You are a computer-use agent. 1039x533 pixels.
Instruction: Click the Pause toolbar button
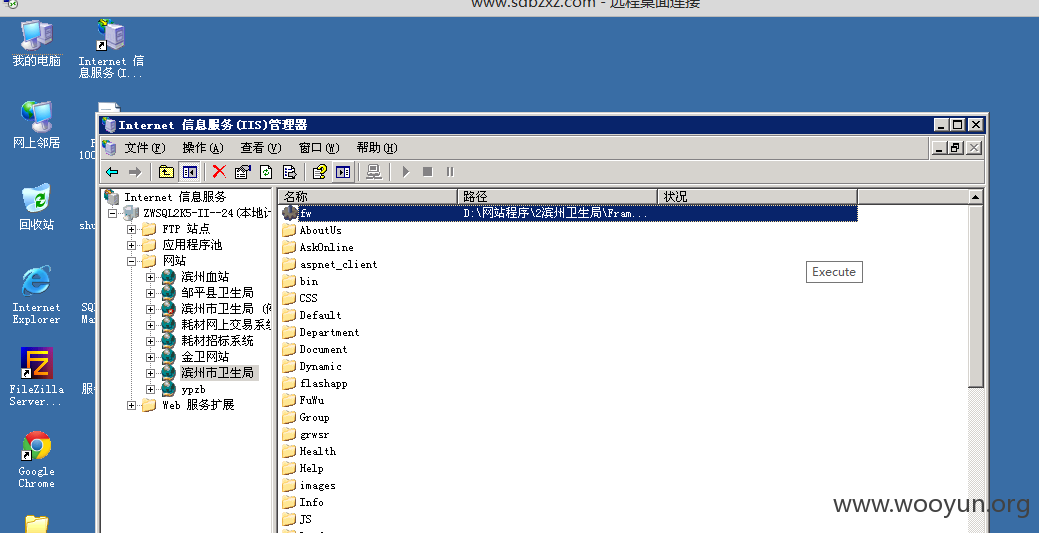tap(450, 172)
